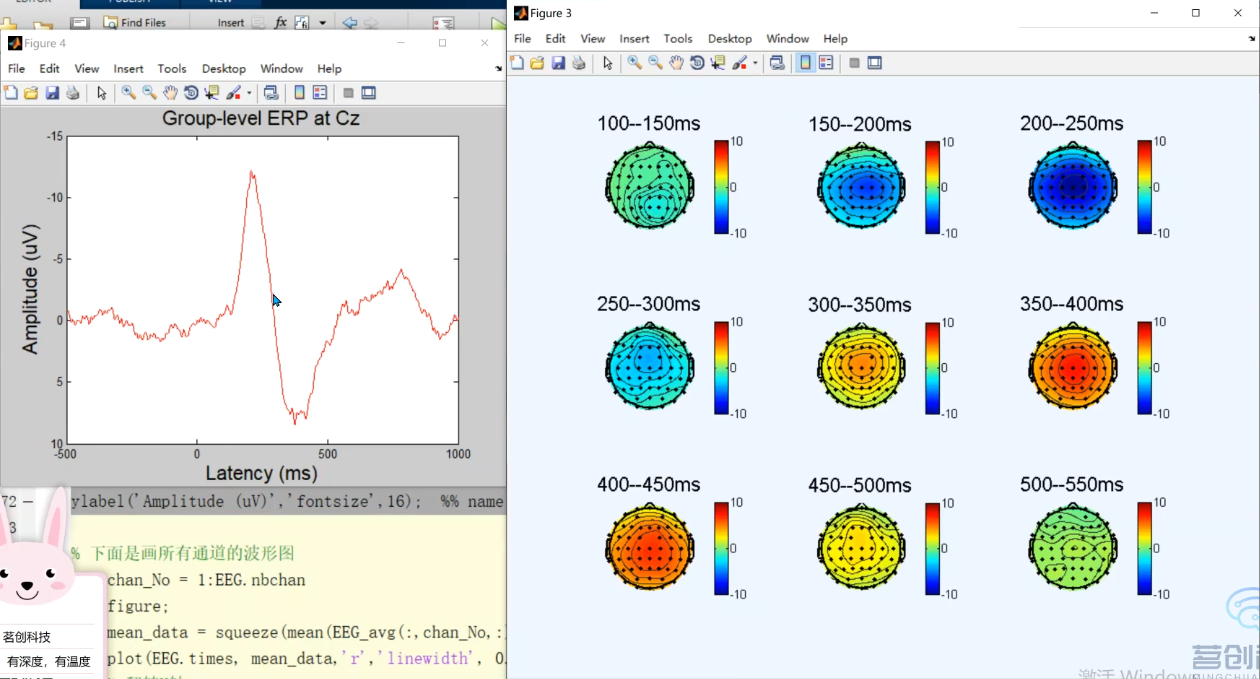Click the Print Figure icon in Figure 4
The image size is (1260, 679).
(73, 93)
